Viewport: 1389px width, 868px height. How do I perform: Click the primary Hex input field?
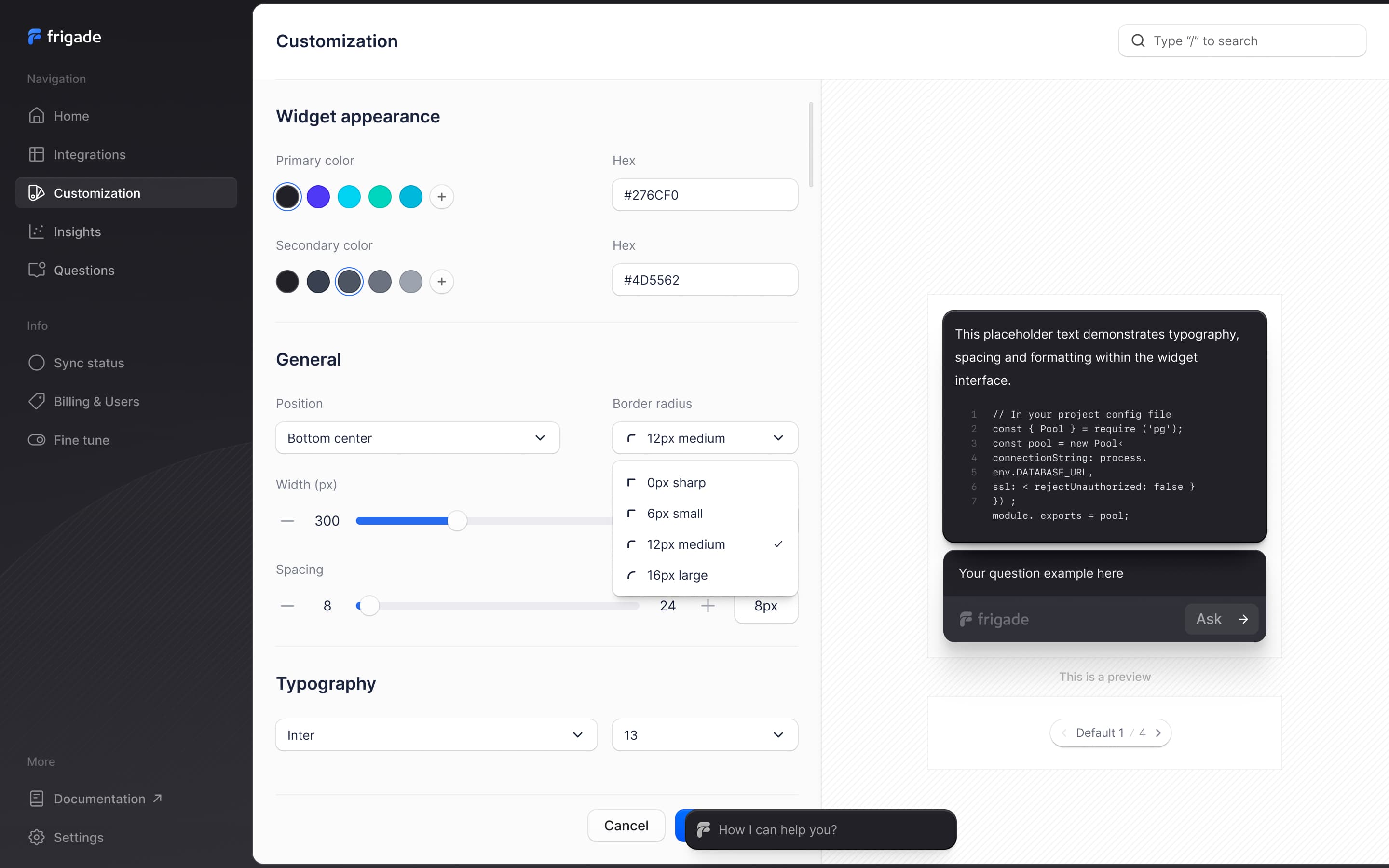pyautogui.click(x=704, y=195)
